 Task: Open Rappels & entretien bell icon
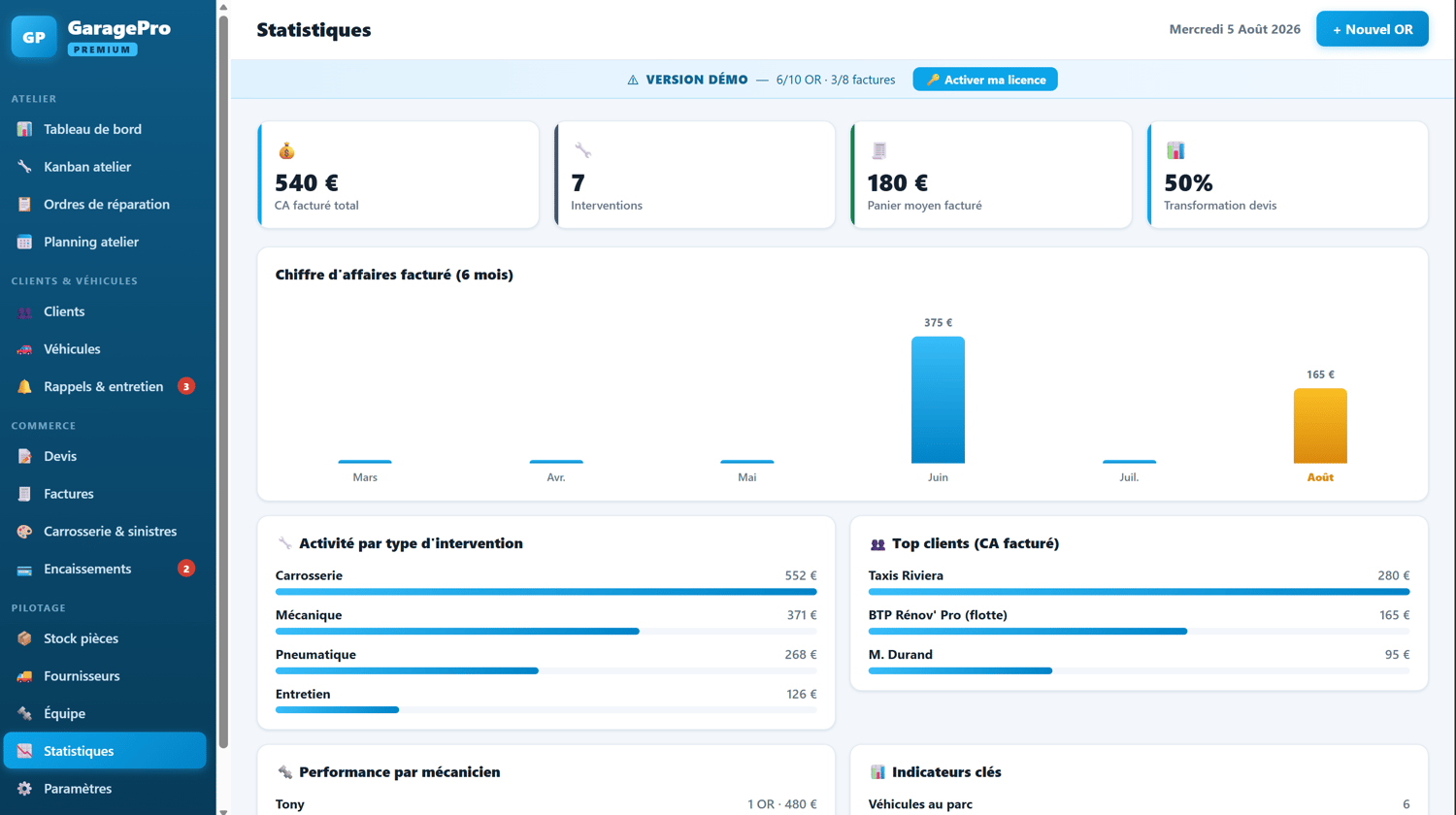pyautogui.click(x=24, y=386)
